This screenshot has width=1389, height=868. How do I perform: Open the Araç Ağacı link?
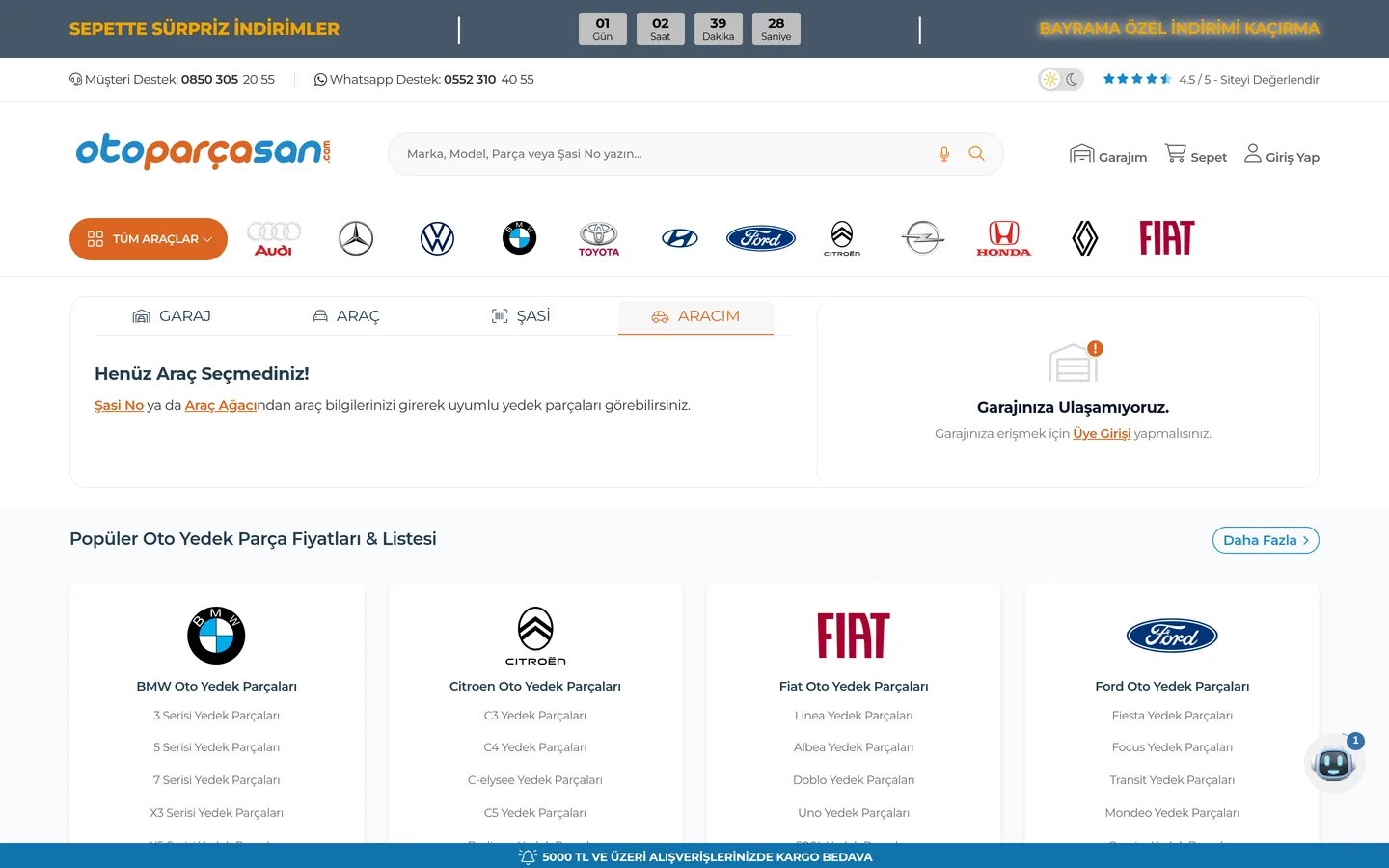click(x=221, y=405)
